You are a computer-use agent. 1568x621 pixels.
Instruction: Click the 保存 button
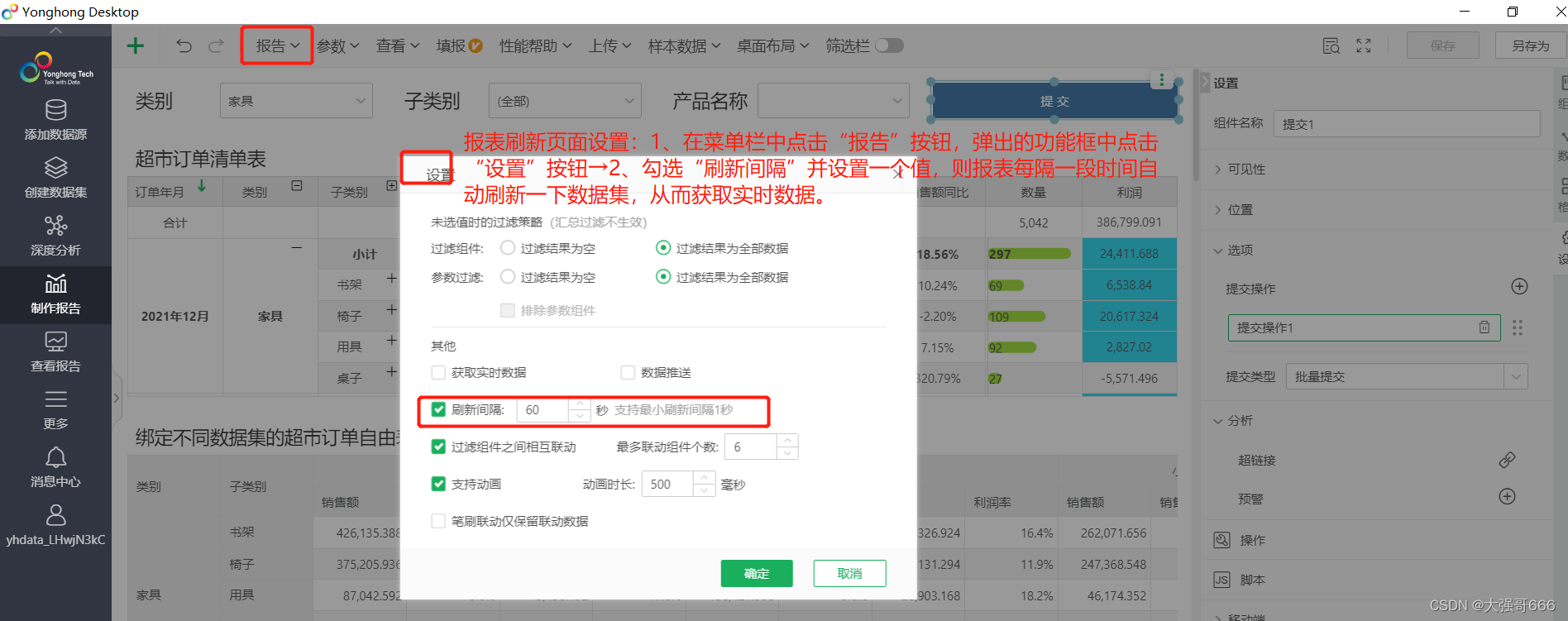coord(1443,45)
